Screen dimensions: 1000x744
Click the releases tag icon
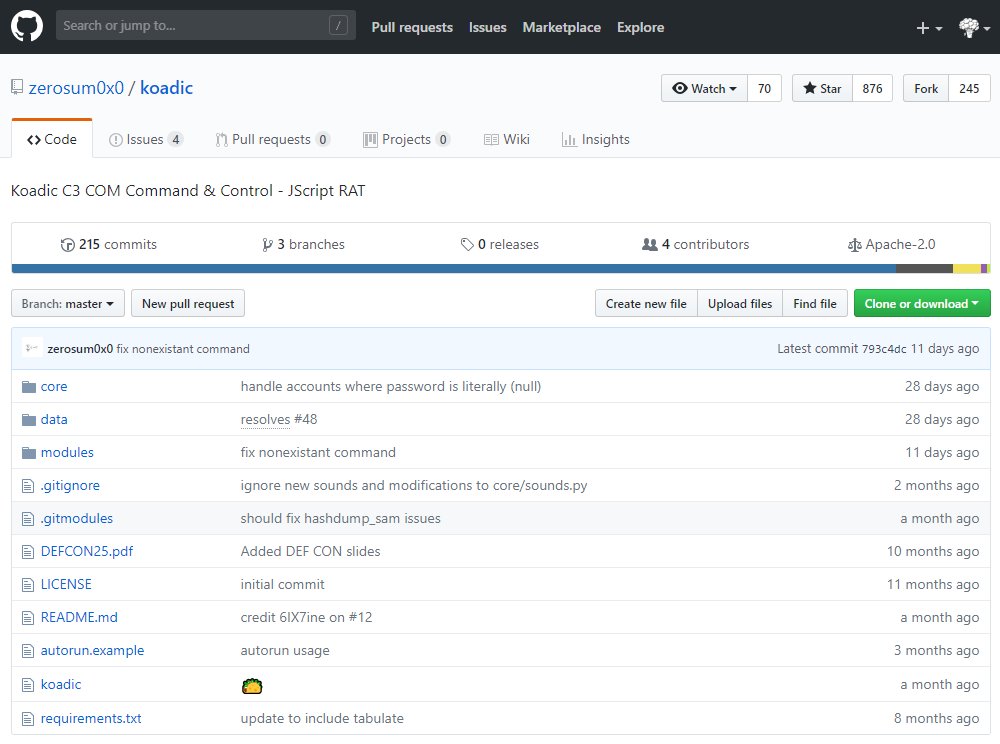tap(467, 244)
